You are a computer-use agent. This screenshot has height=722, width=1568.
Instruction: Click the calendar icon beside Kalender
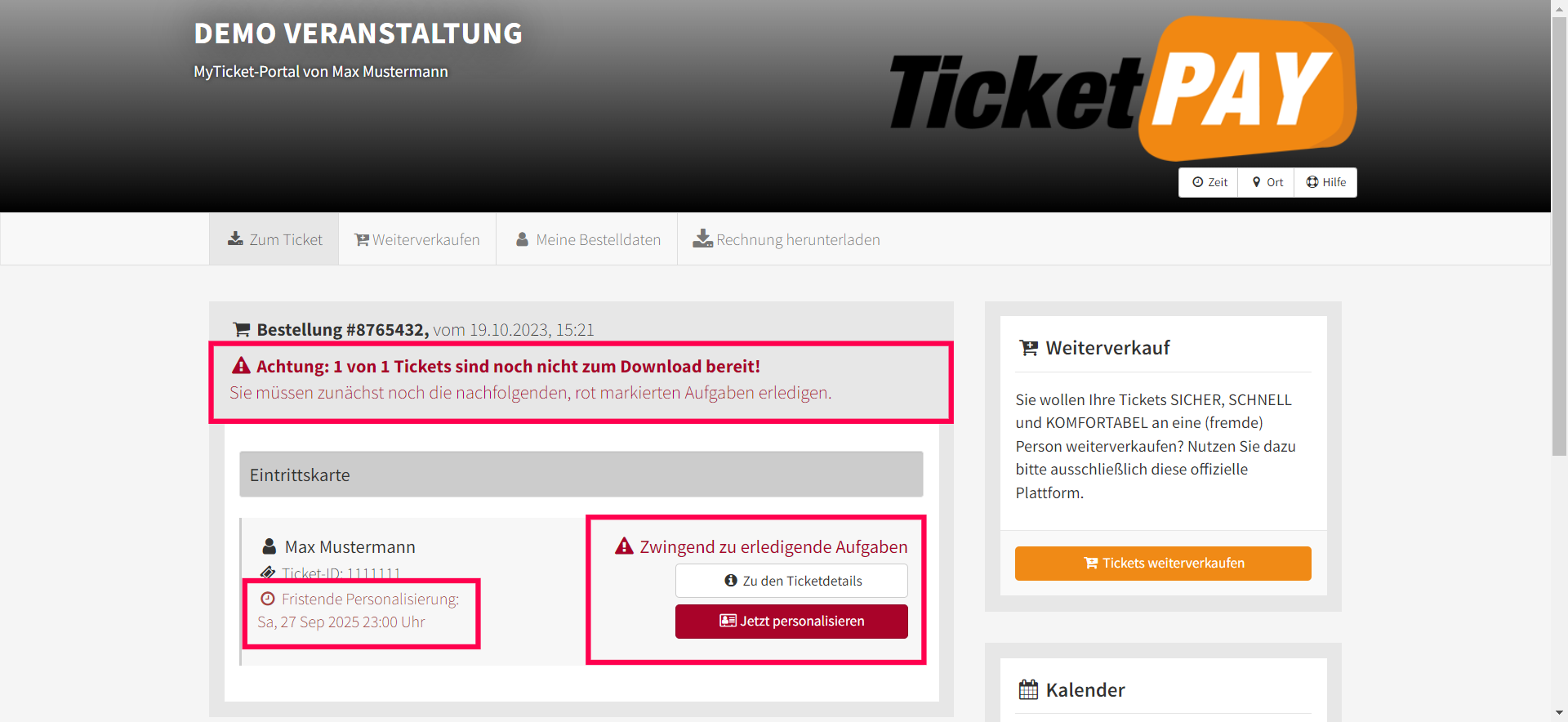click(x=1028, y=690)
